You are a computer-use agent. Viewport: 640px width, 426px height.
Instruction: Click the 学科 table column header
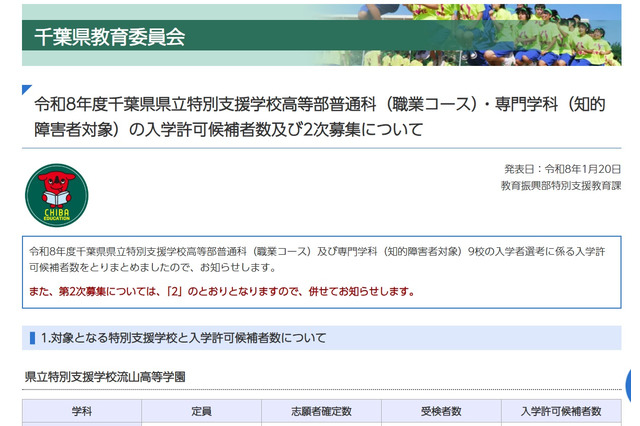[x=82, y=411]
